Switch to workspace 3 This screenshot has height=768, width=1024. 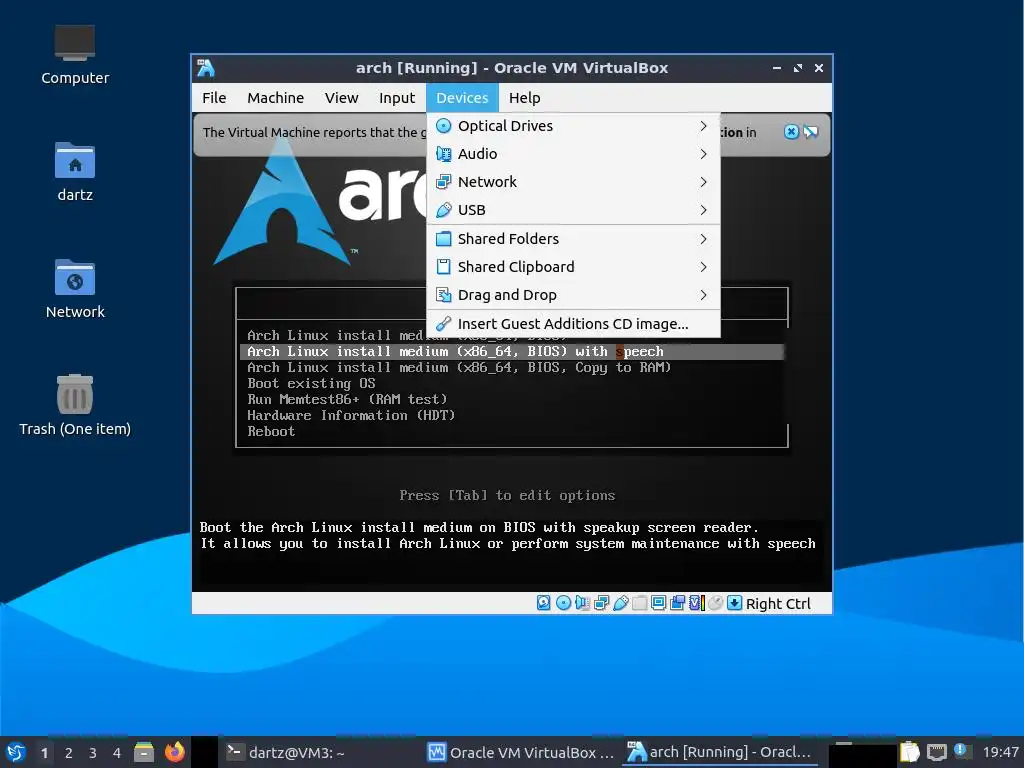coord(93,753)
